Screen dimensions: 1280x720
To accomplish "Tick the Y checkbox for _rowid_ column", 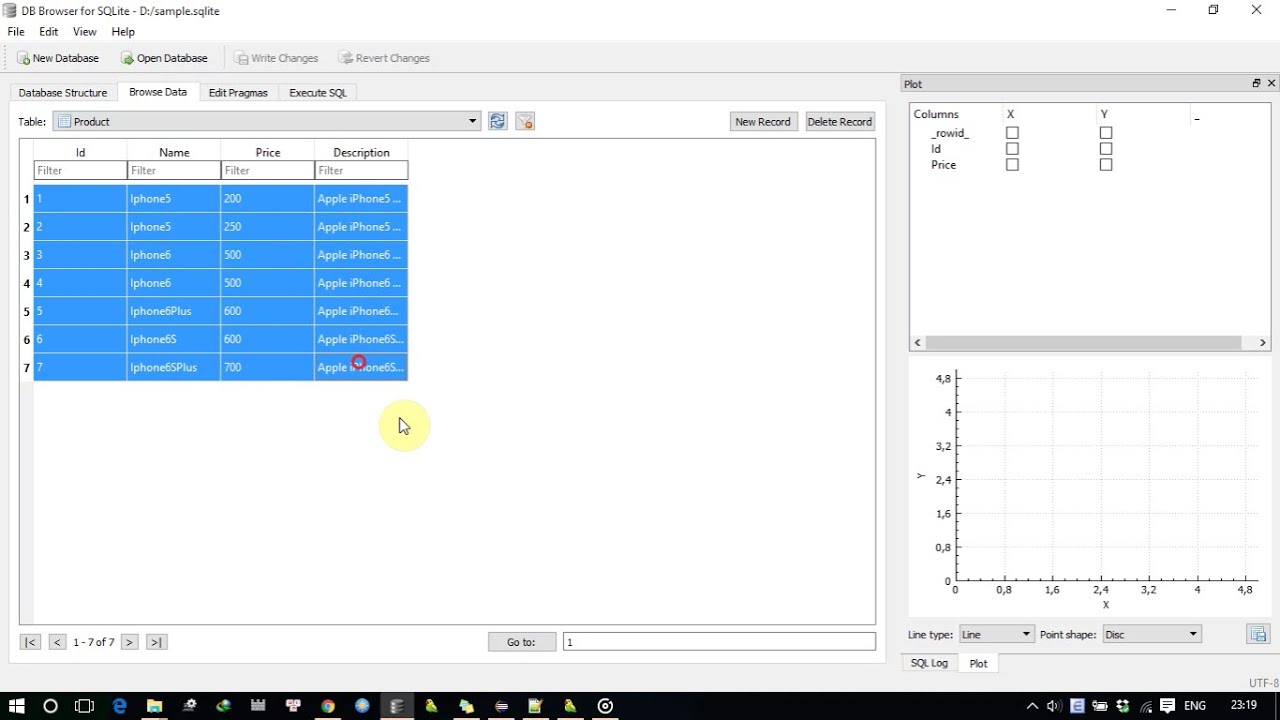I will [1106, 133].
